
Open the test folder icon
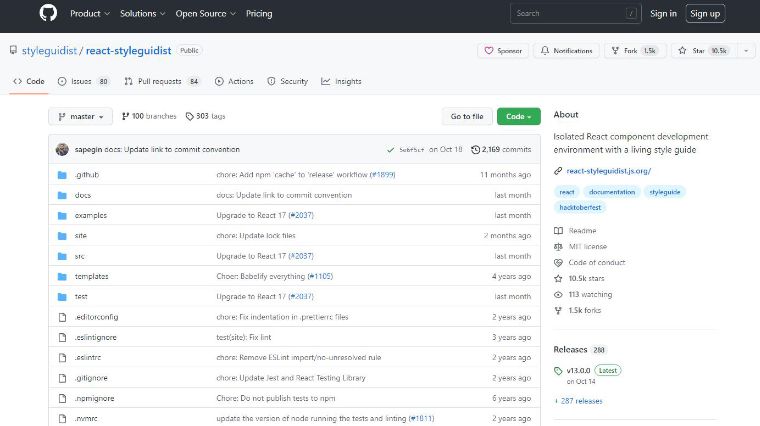62,297
